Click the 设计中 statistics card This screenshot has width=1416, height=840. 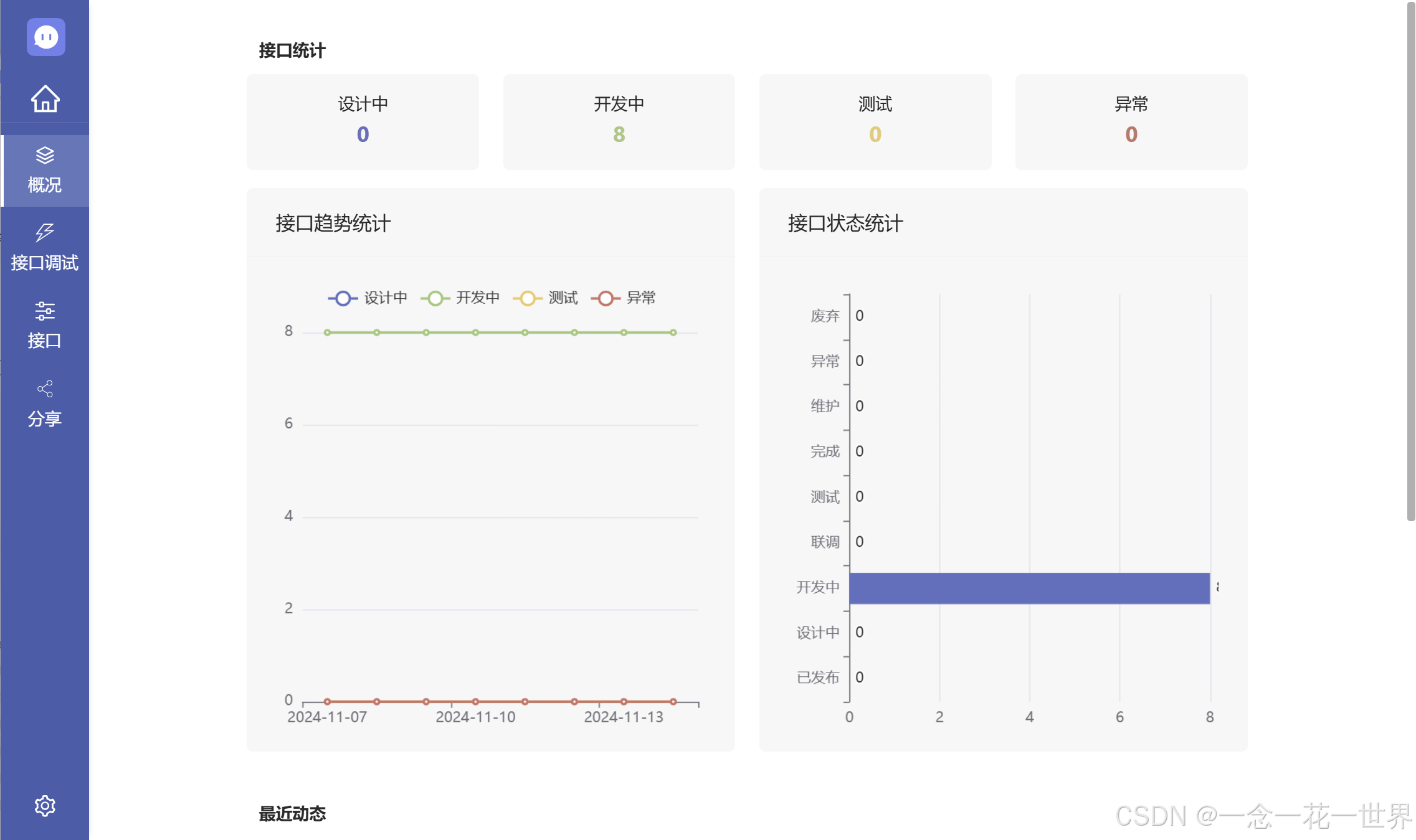[x=363, y=121]
